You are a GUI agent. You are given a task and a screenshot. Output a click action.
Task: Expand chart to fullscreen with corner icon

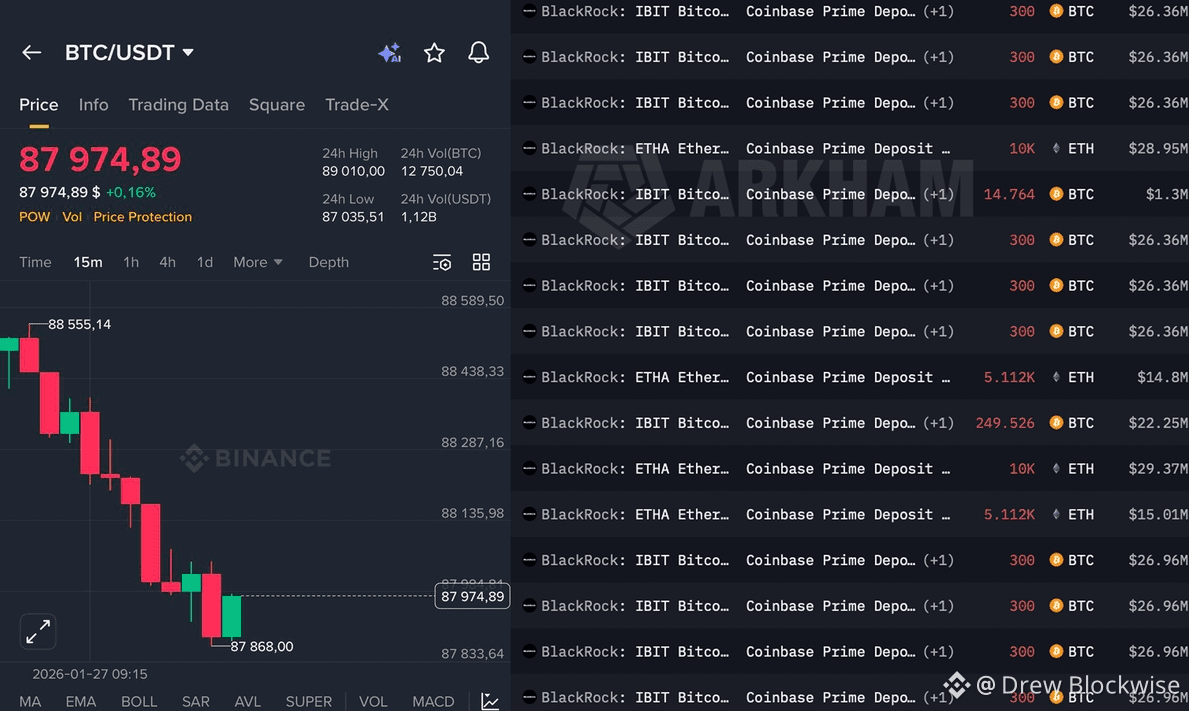38,631
